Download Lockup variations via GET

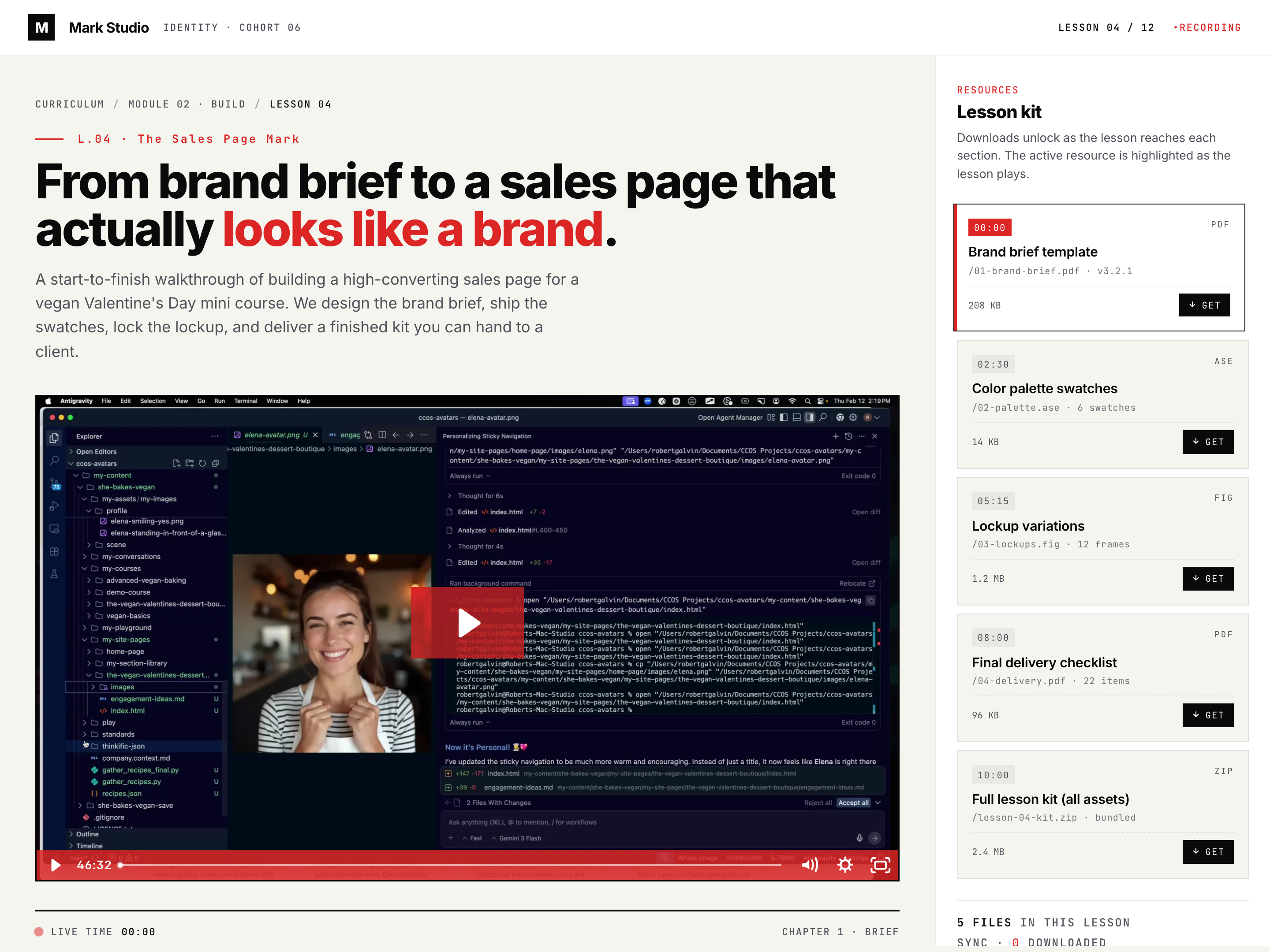coord(1208,578)
